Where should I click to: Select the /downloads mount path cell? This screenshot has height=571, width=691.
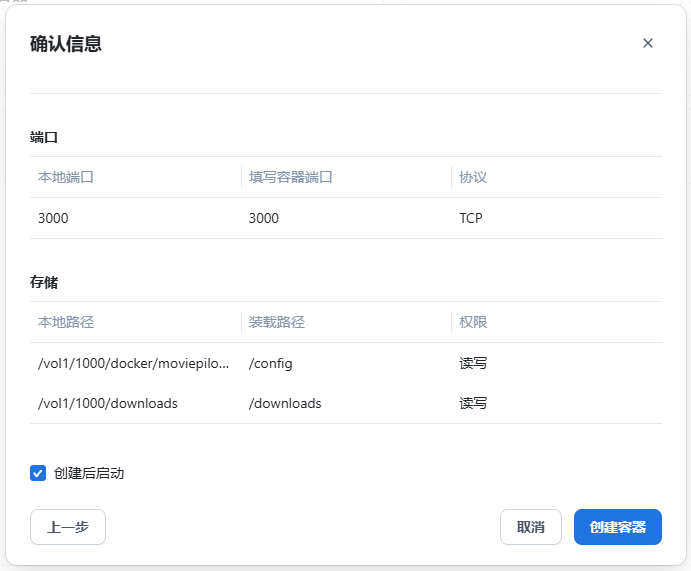point(285,403)
